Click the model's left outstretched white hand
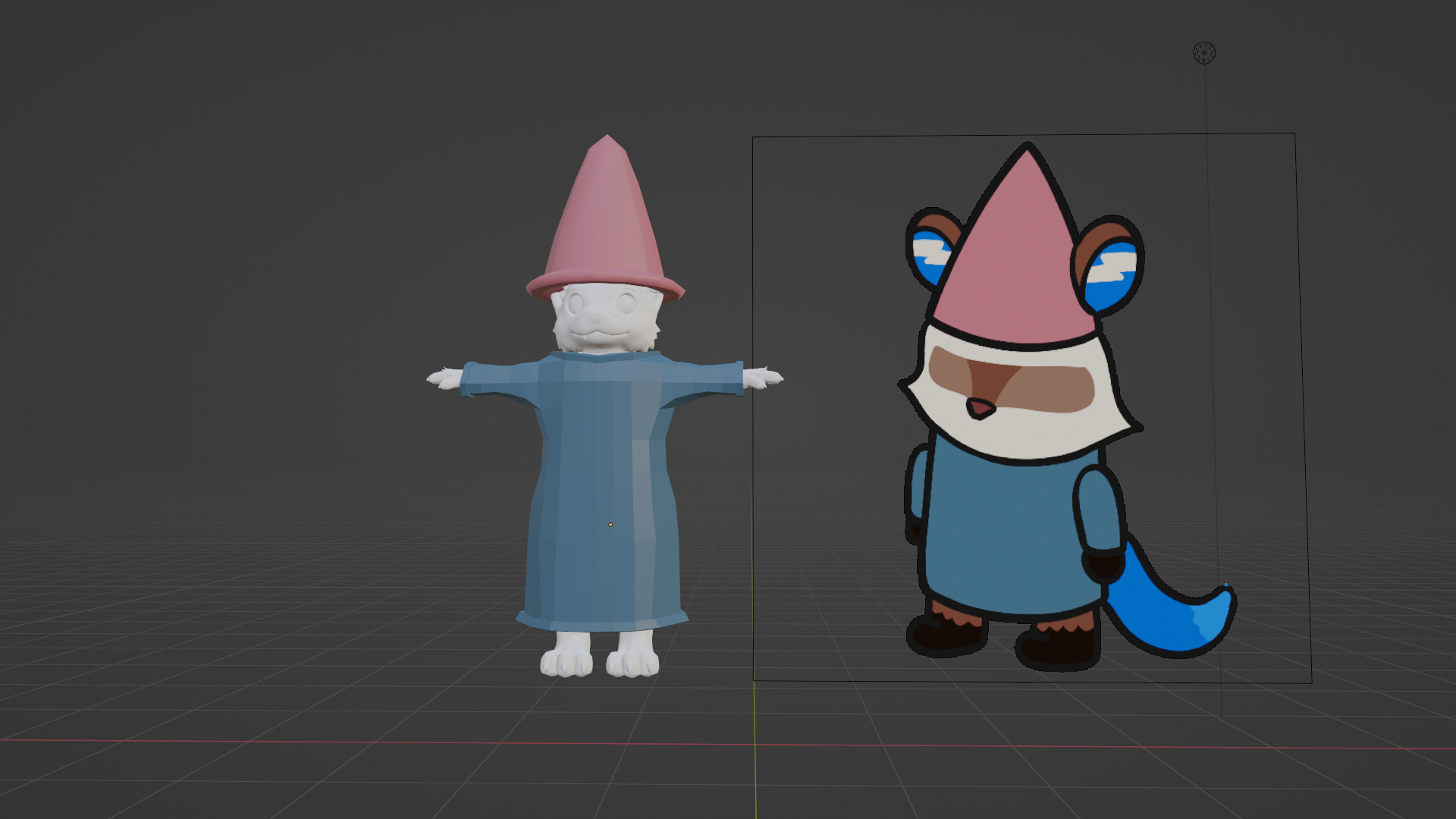The image size is (1456, 819). point(444,378)
